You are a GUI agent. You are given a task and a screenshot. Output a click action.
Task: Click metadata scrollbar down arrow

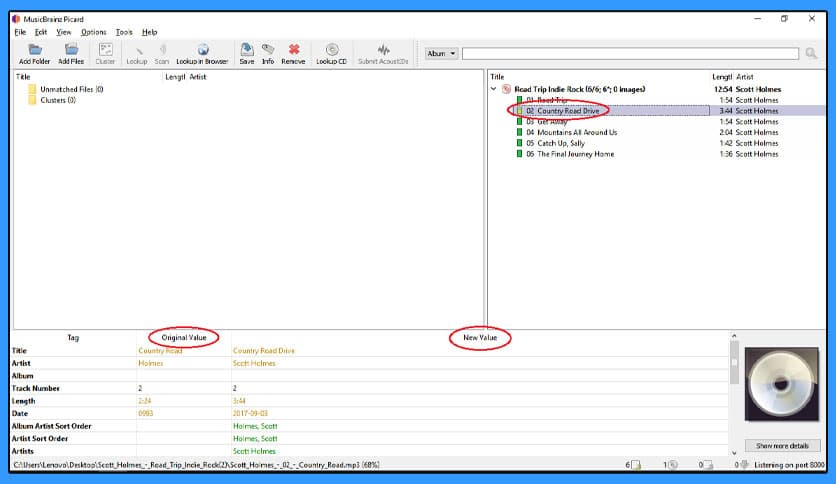coord(734,453)
